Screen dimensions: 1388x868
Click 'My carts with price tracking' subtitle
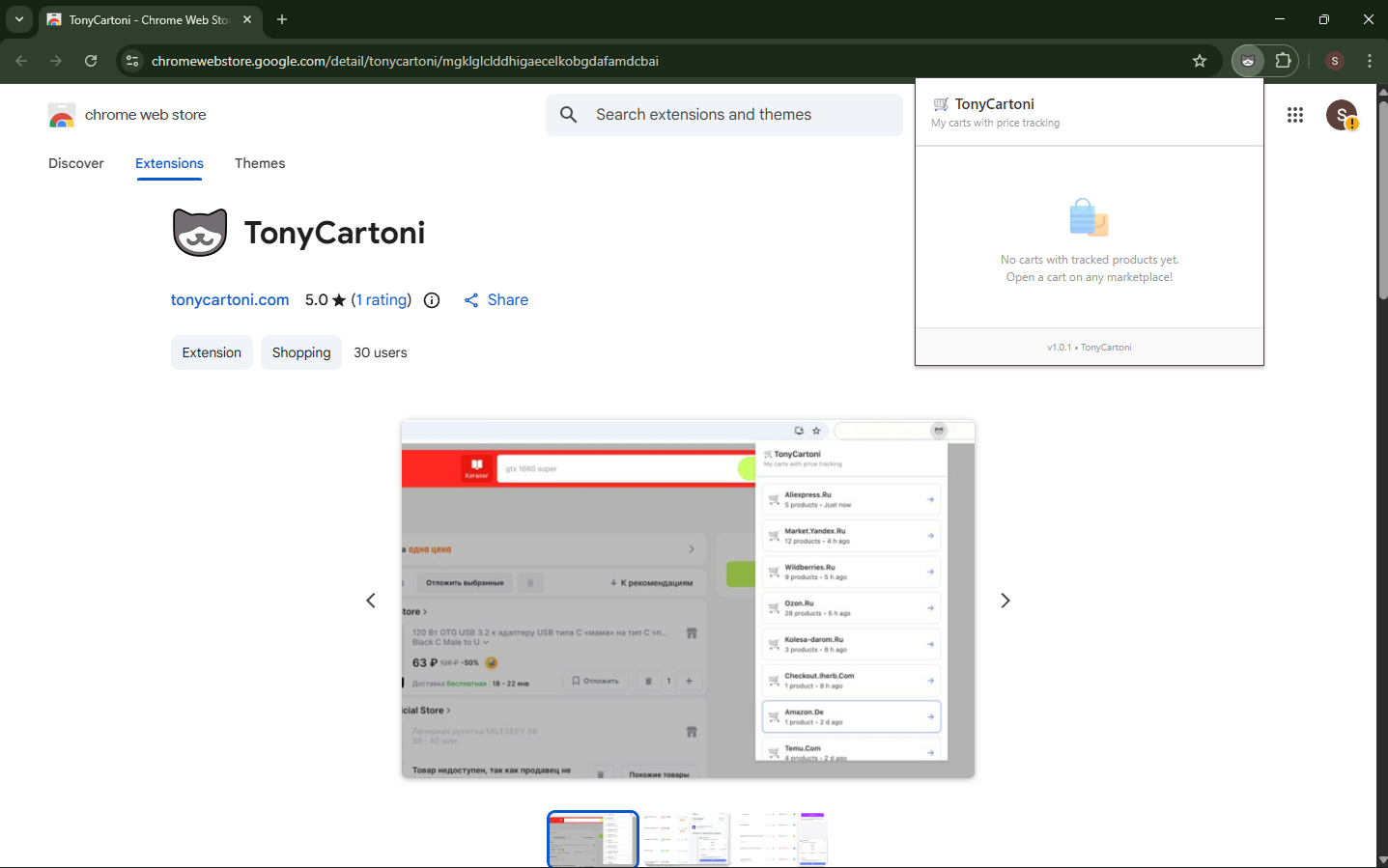click(x=995, y=123)
